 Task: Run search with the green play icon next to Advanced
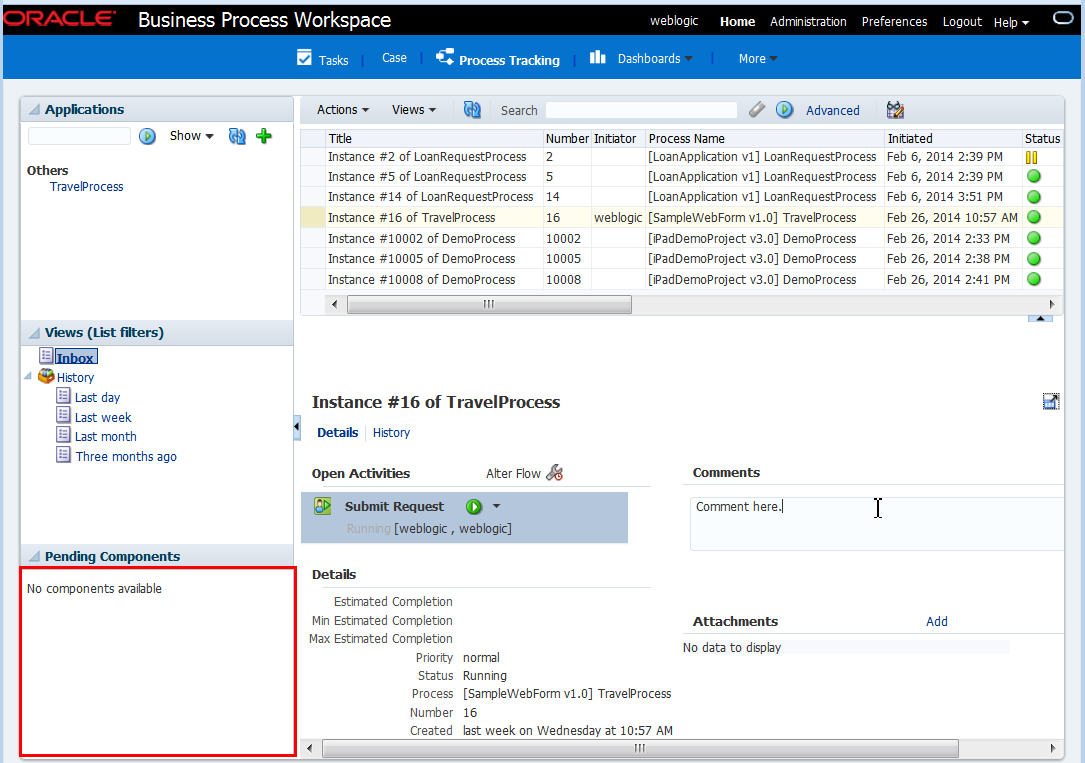point(785,110)
